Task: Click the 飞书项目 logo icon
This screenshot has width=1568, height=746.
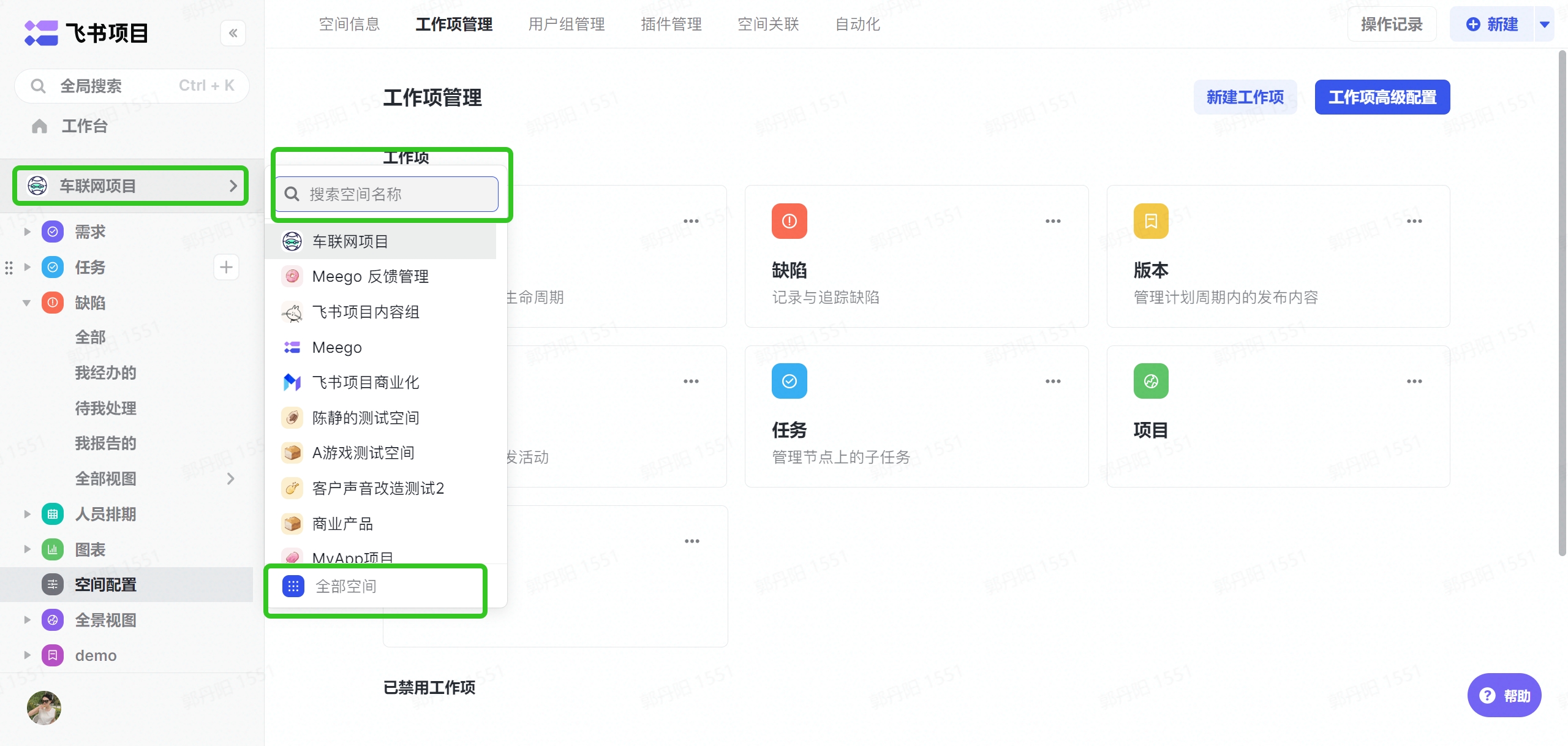Action: pos(41,33)
